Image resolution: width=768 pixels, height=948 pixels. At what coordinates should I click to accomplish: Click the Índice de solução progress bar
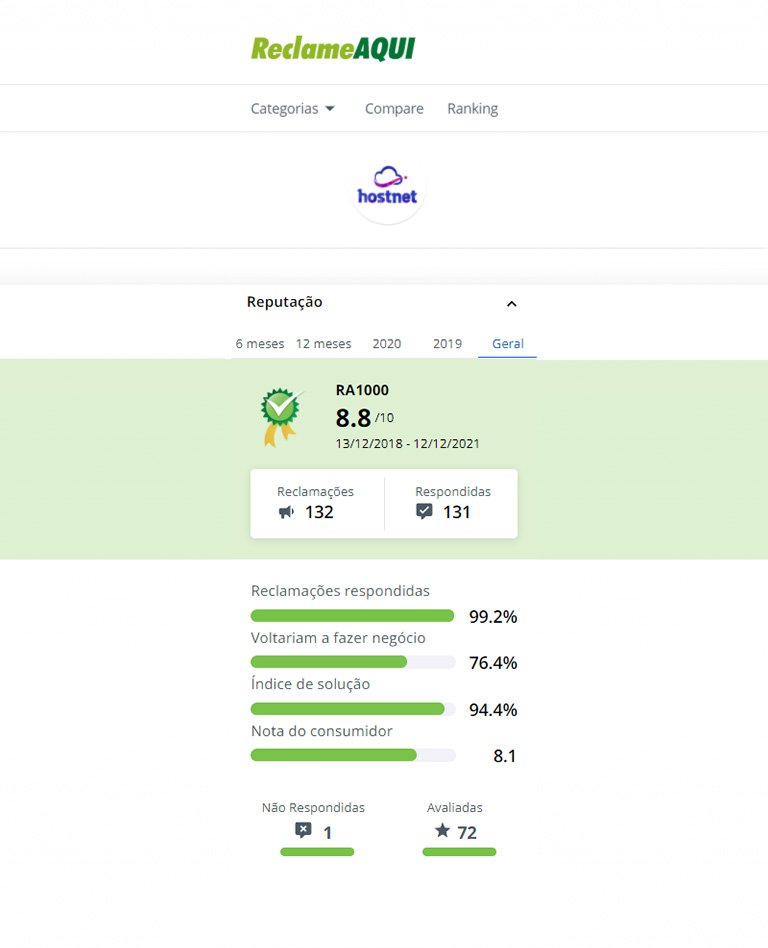pyautogui.click(x=353, y=709)
